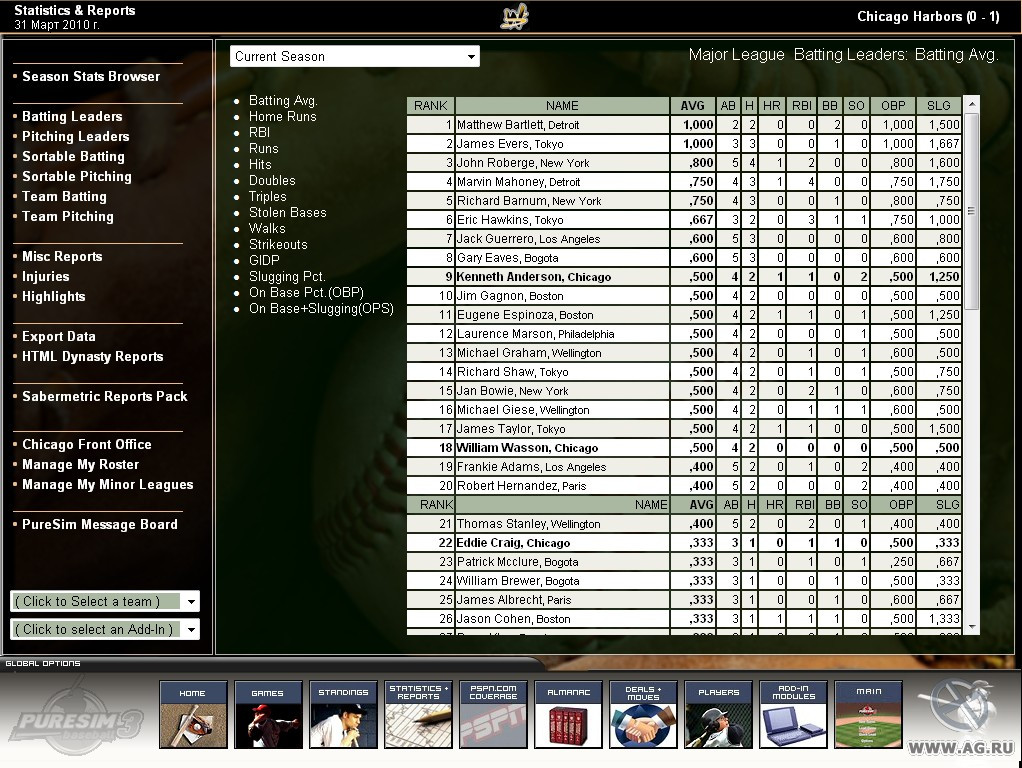This screenshot has height=768, width=1022.
Task: Select Pitching Leaders in the sidebar
Action: [76, 136]
